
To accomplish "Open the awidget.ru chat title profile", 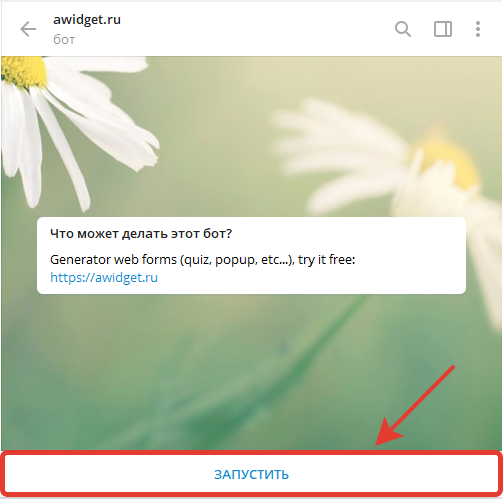I will (87, 20).
